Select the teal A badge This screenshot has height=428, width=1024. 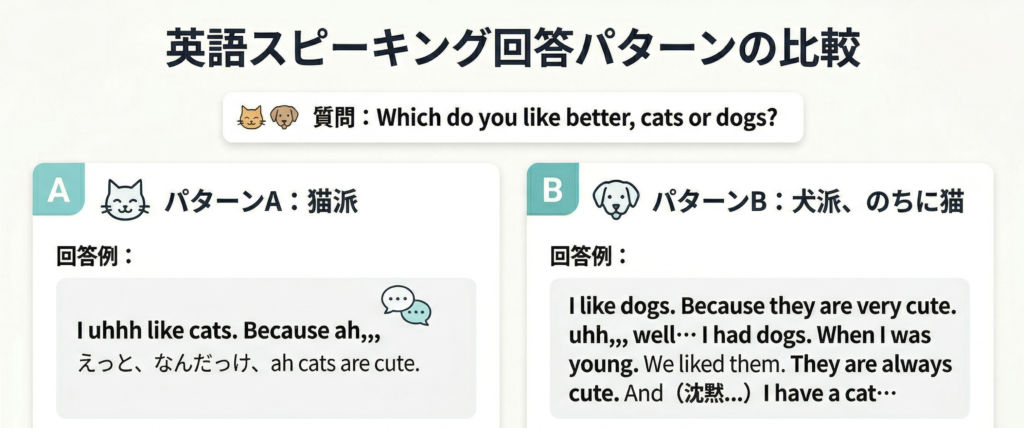pyautogui.click(x=59, y=192)
